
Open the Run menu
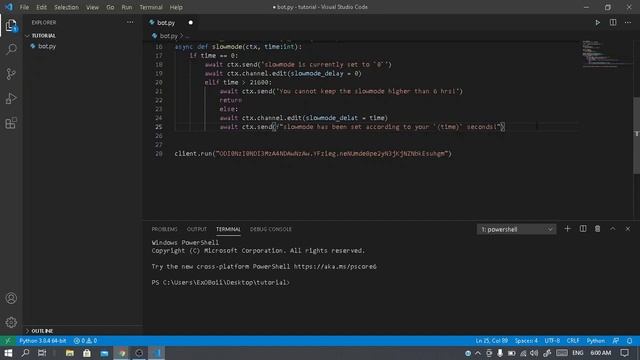pyautogui.click(x=127, y=7)
